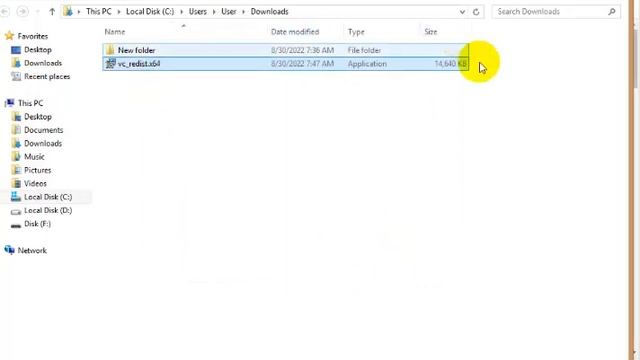The image size is (640, 360).
Task: Open Pictures folder in sidebar
Action: point(38,170)
